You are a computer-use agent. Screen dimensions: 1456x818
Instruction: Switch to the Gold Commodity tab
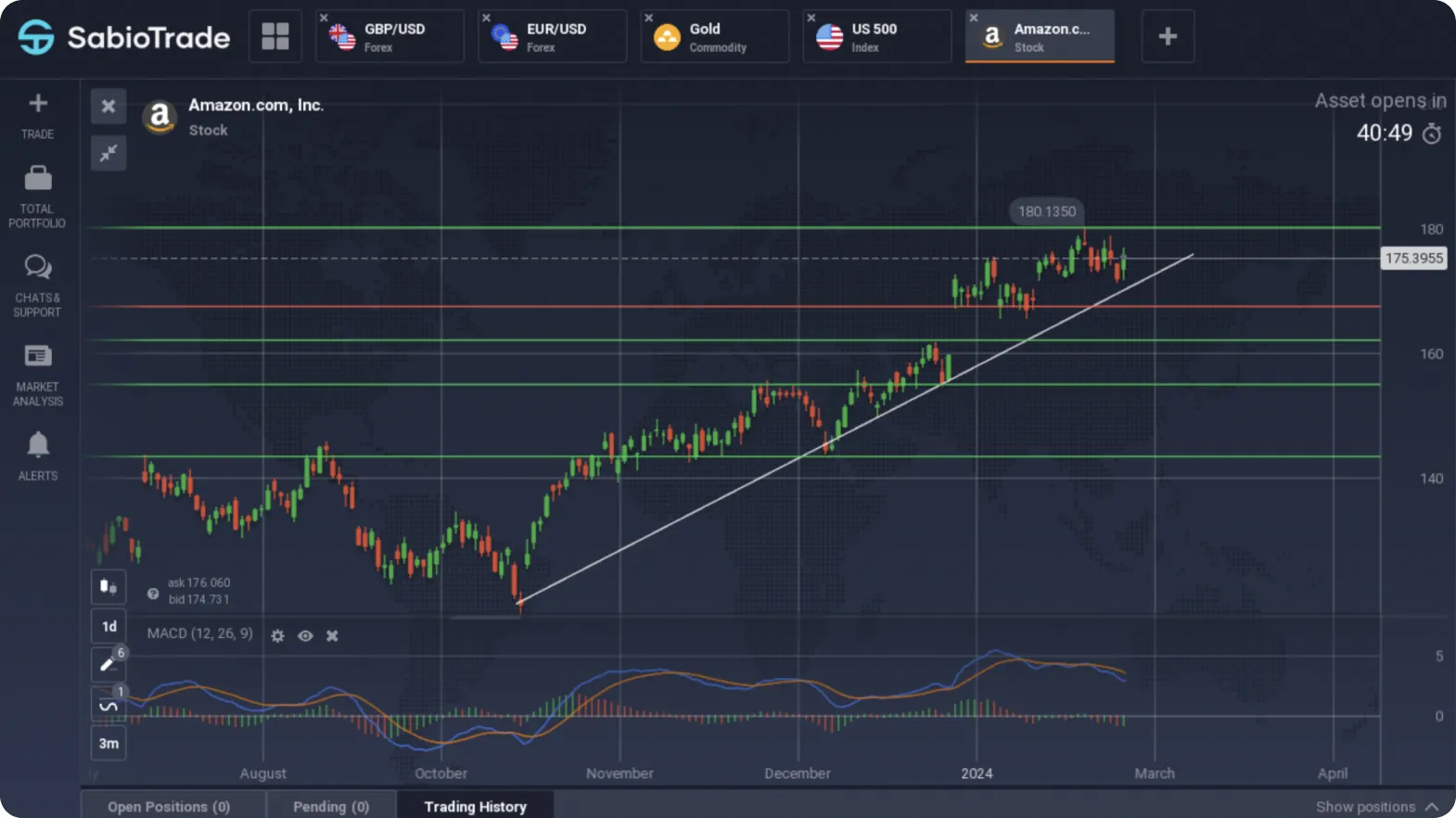click(715, 36)
